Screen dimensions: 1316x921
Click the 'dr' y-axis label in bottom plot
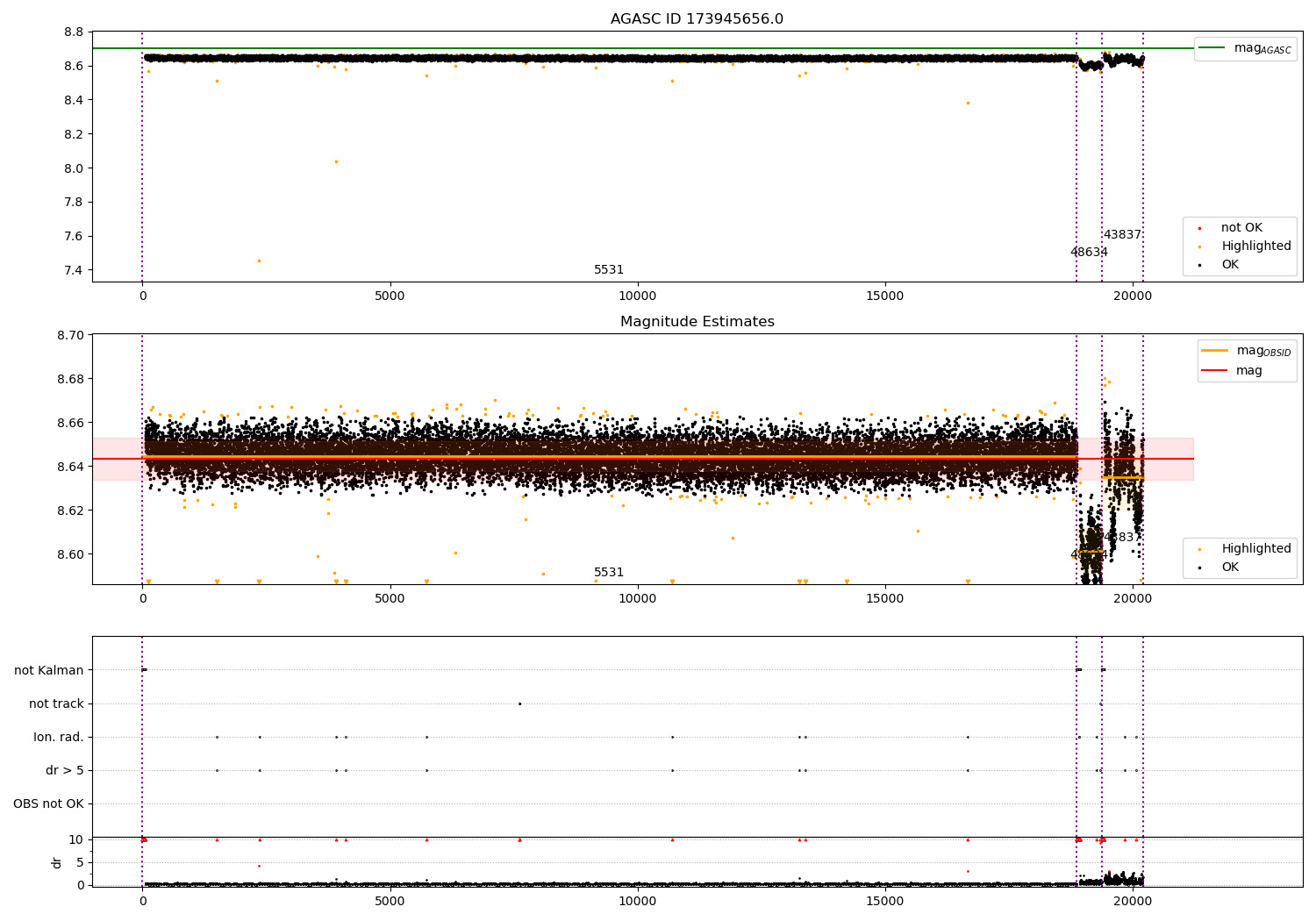(57, 862)
